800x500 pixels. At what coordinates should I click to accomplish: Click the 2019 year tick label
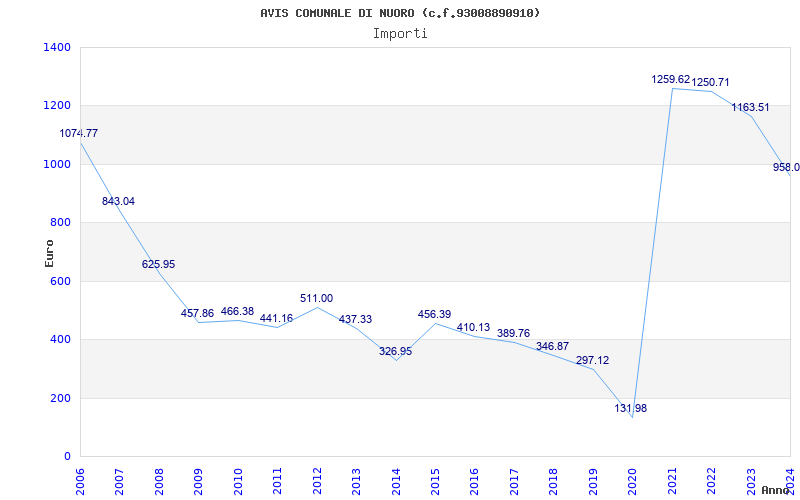[593, 480]
